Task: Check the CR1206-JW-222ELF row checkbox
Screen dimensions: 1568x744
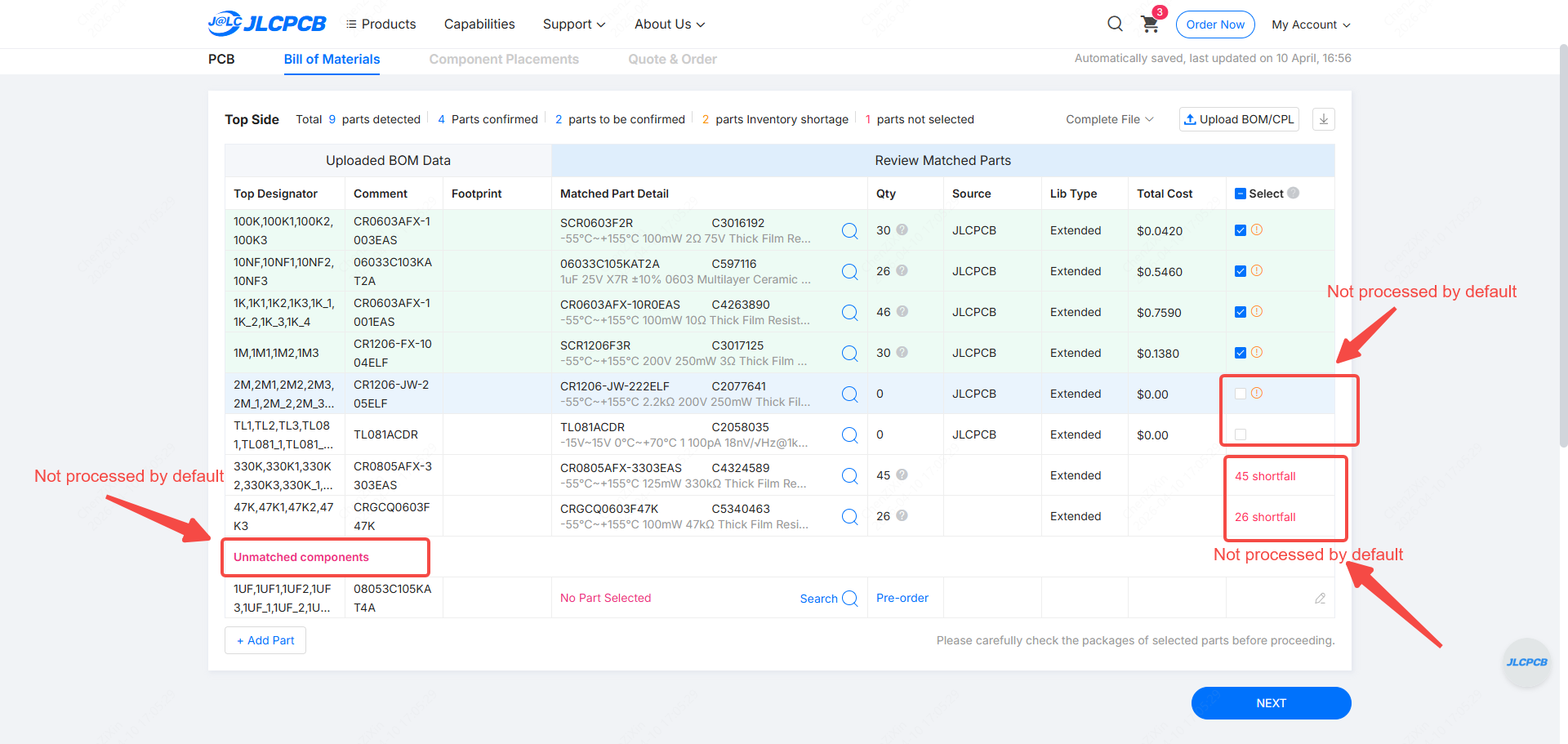Action: (x=1241, y=394)
